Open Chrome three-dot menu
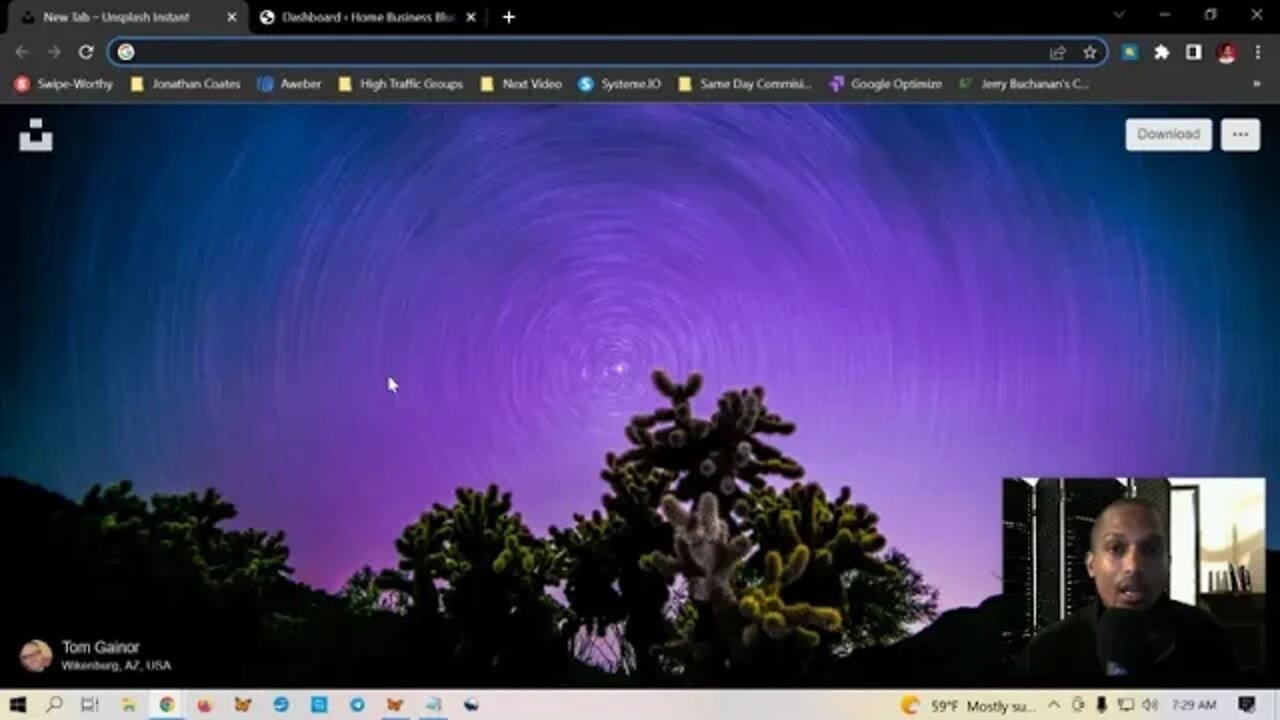This screenshot has width=1280, height=720. [x=1258, y=52]
